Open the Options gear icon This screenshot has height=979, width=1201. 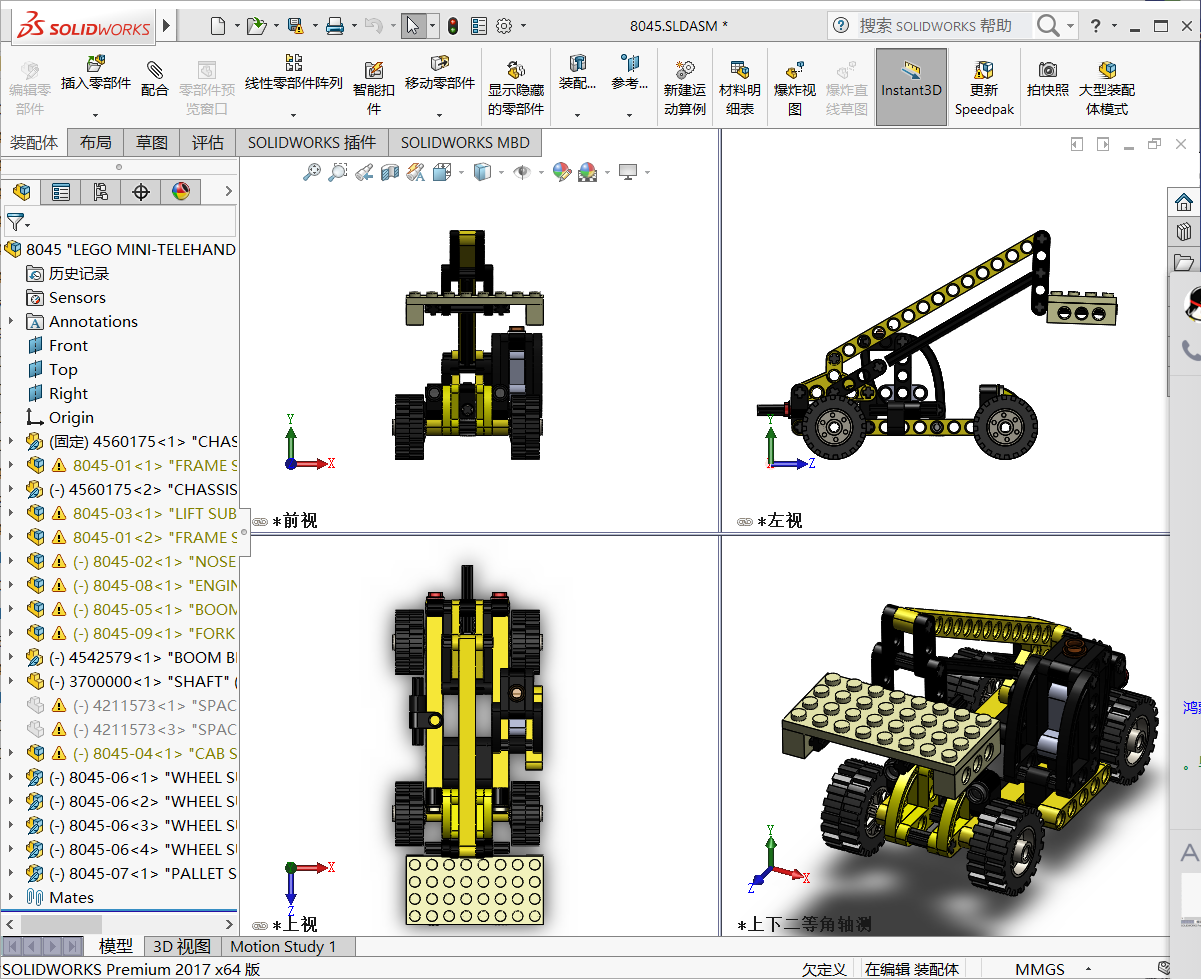click(504, 26)
